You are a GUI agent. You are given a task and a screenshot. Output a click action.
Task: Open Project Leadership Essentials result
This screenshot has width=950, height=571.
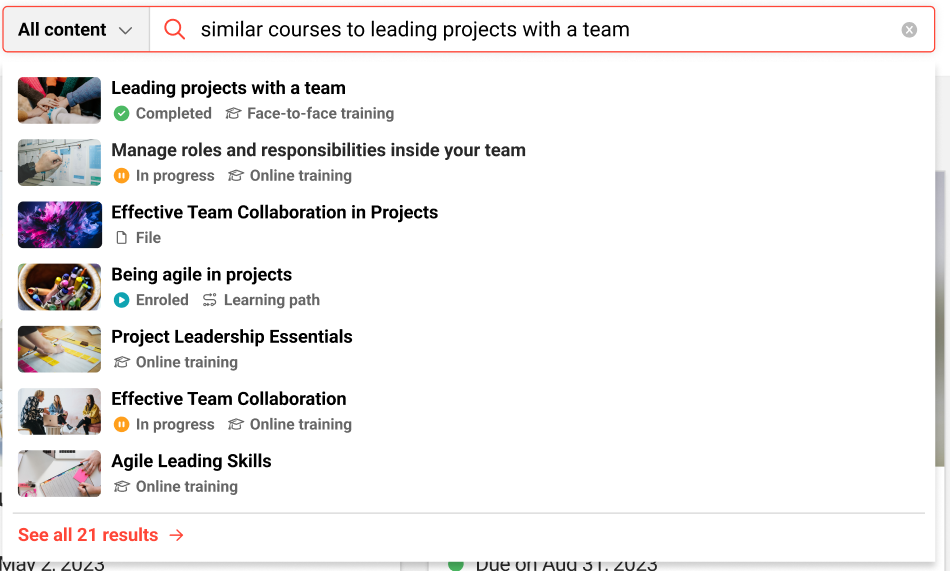(231, 337)
